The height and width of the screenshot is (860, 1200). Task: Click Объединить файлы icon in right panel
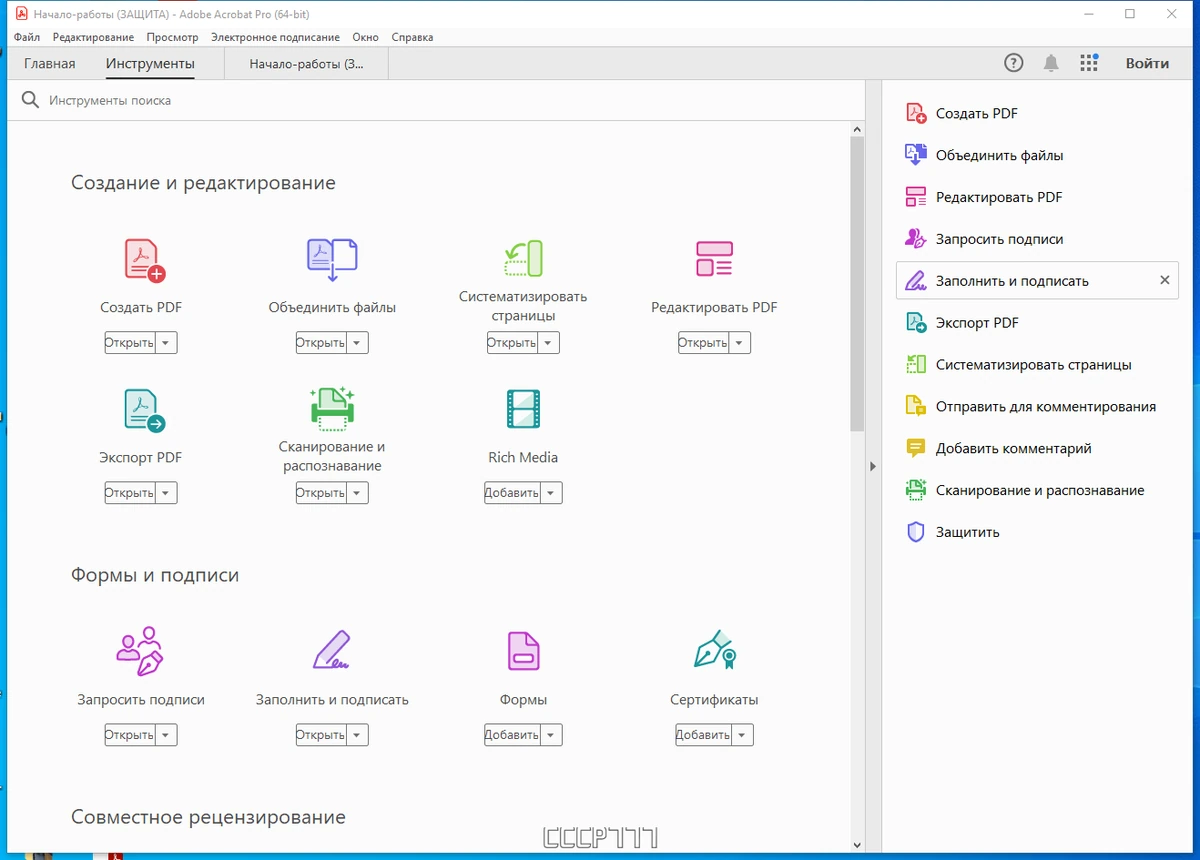click(915, 155)
